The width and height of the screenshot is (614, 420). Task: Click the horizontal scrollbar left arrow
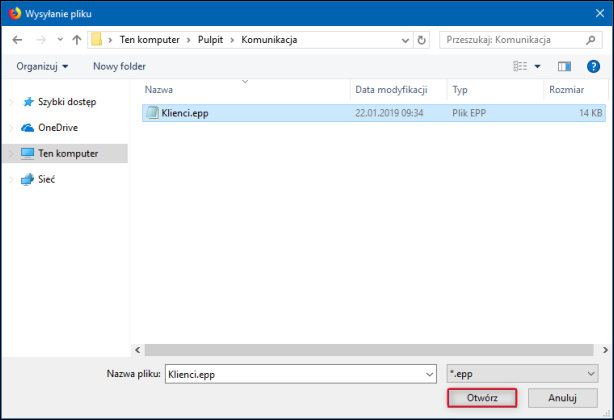coord(137,350)
